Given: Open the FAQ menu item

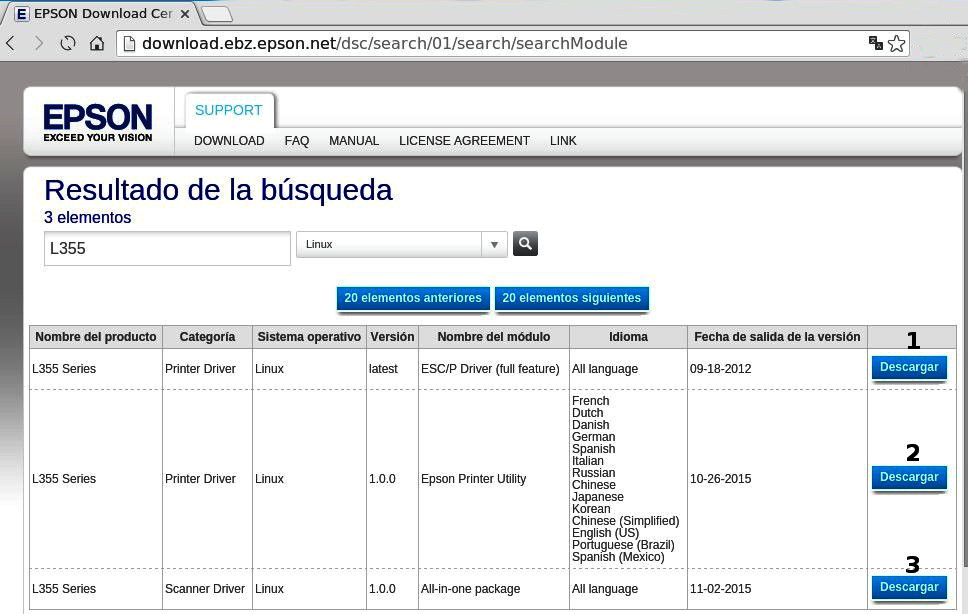Looking at the screenshot, I should (x=296, y=141).
